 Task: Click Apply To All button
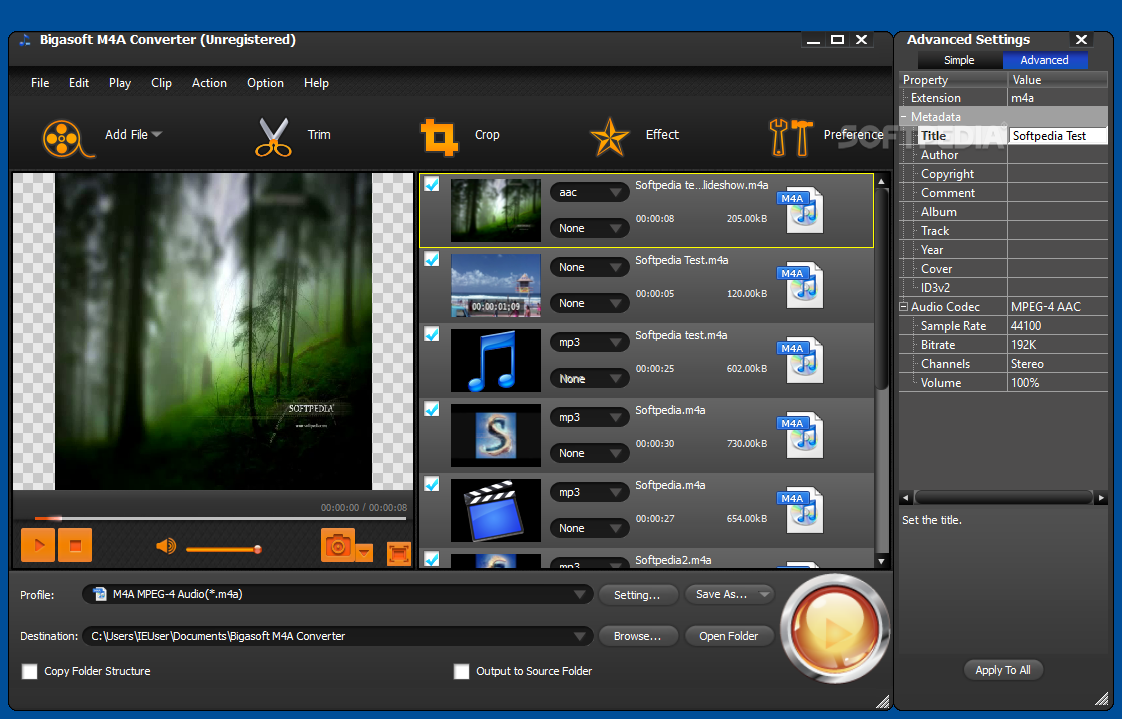pos(1003,670)
